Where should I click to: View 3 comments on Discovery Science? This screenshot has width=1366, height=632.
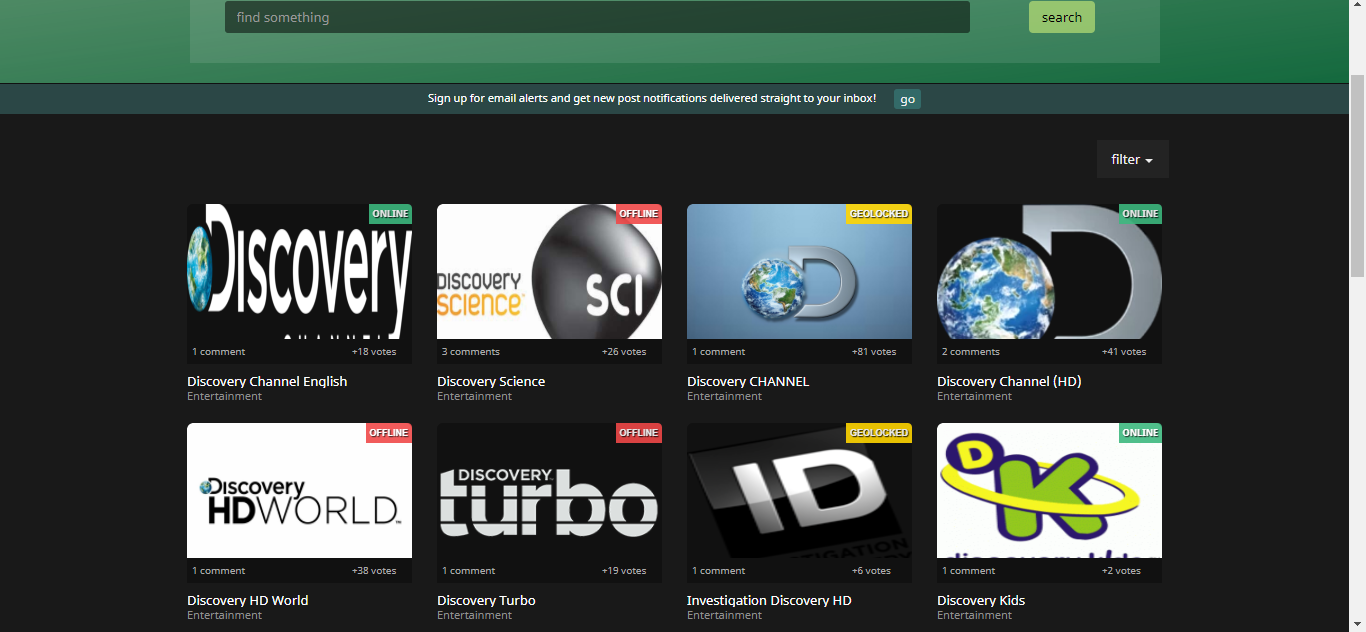pyautogui.click(x=471, y=352)
